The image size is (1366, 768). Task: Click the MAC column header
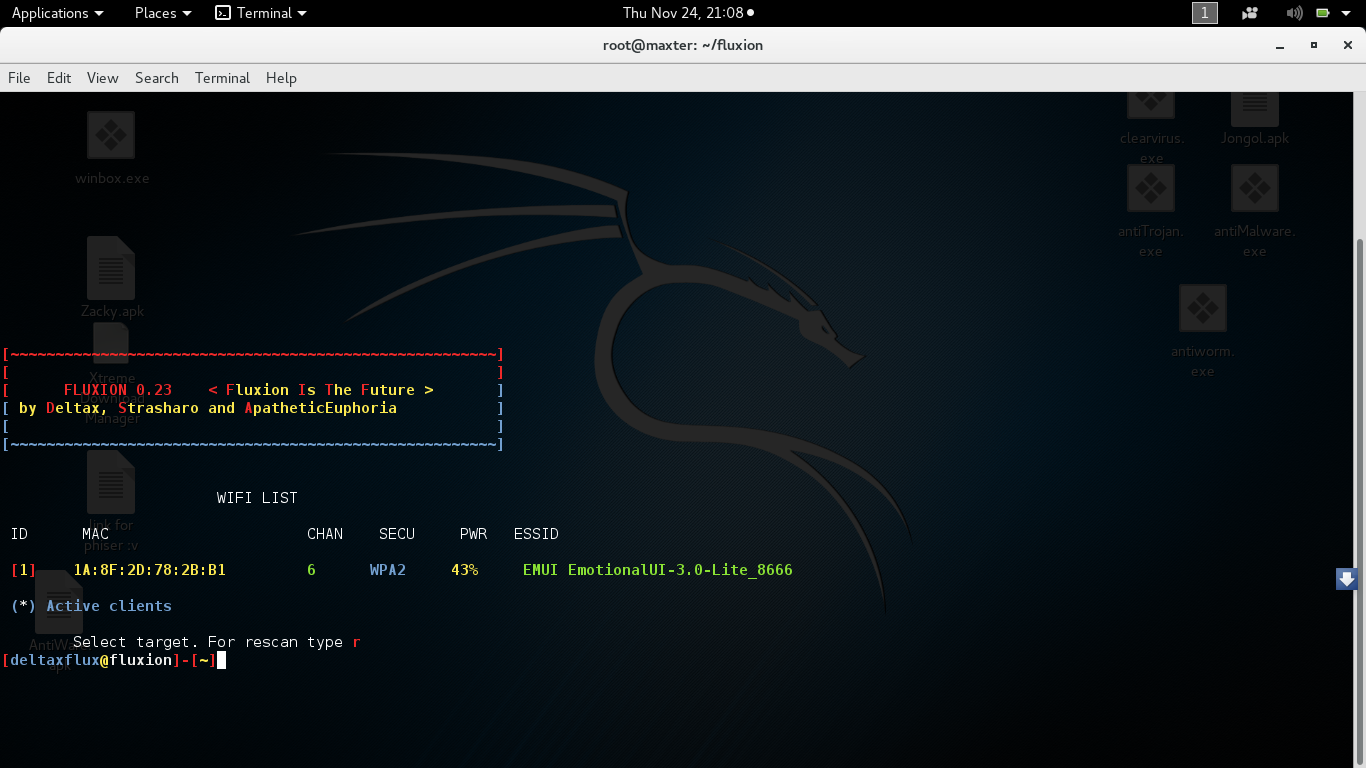click(96, 534)
